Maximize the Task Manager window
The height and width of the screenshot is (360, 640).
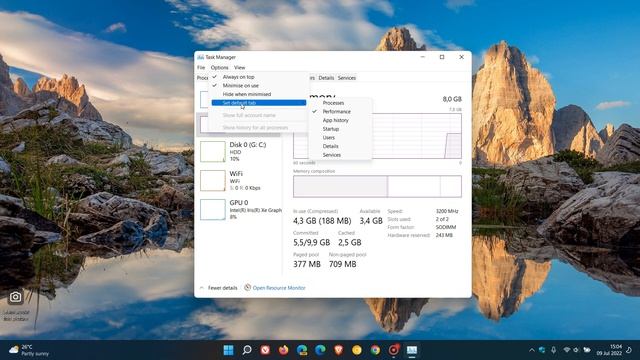(442, 57)
